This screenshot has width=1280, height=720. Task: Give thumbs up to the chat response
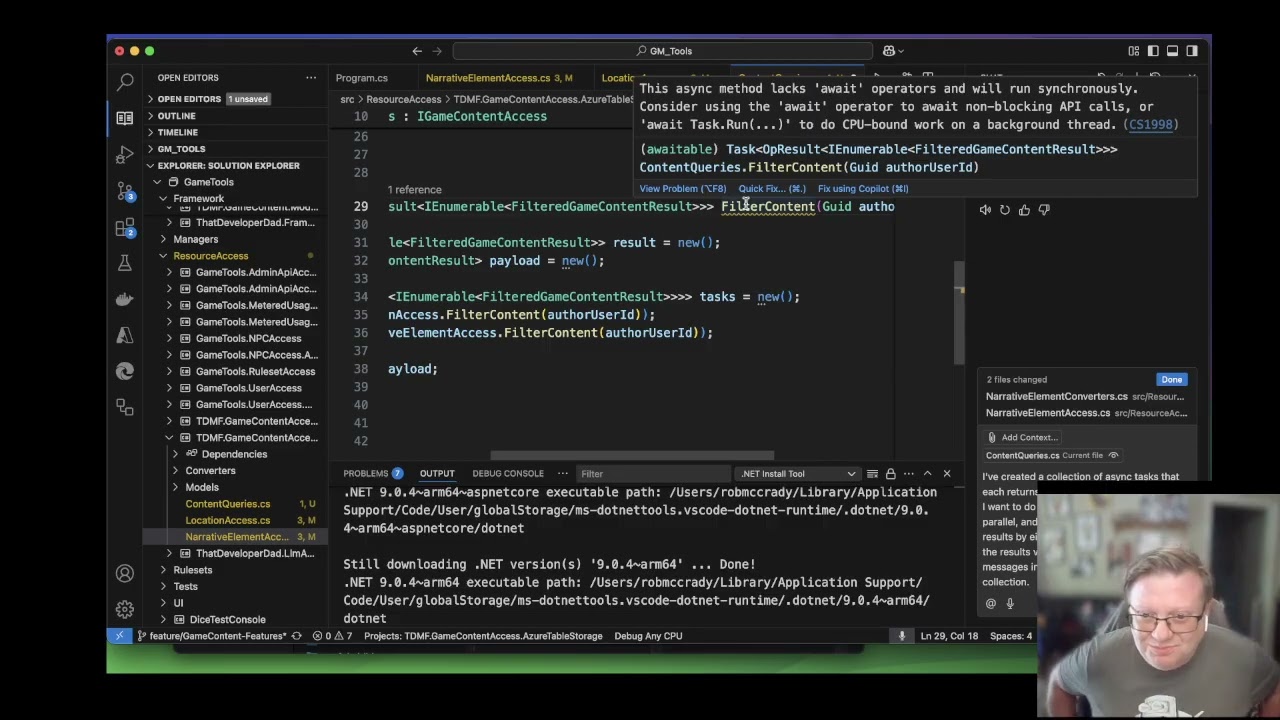pos(1024,210)
